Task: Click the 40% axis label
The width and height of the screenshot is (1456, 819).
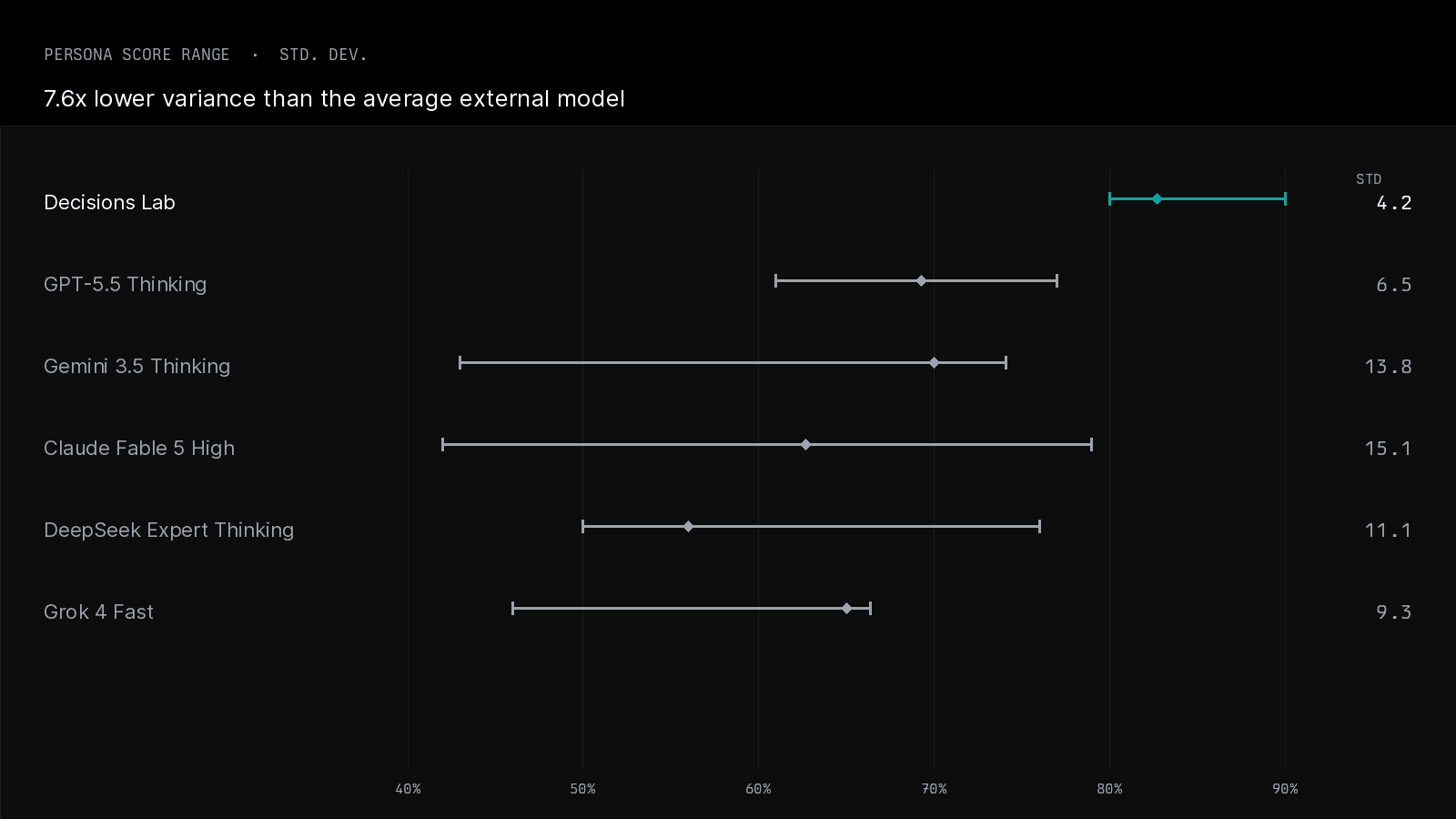Action: [x=408, y=789]
